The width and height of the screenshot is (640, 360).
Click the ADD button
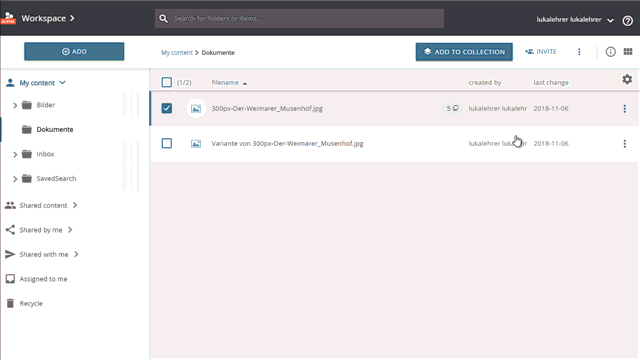coord(74,51)
